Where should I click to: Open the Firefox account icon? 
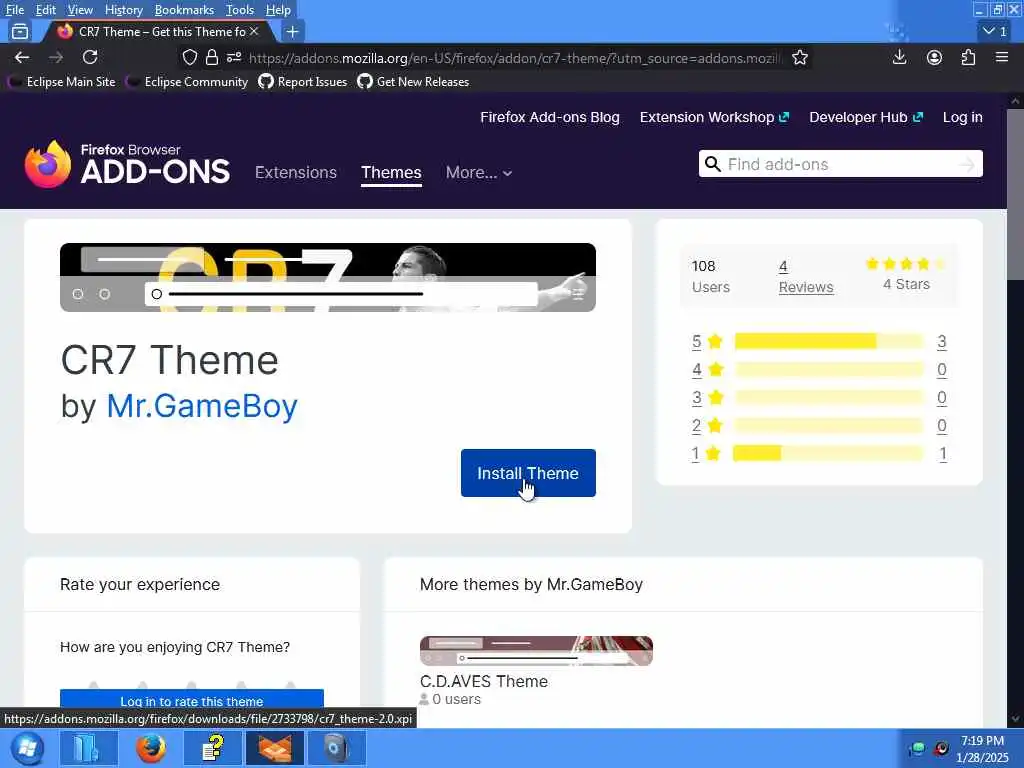coord(935,57)
